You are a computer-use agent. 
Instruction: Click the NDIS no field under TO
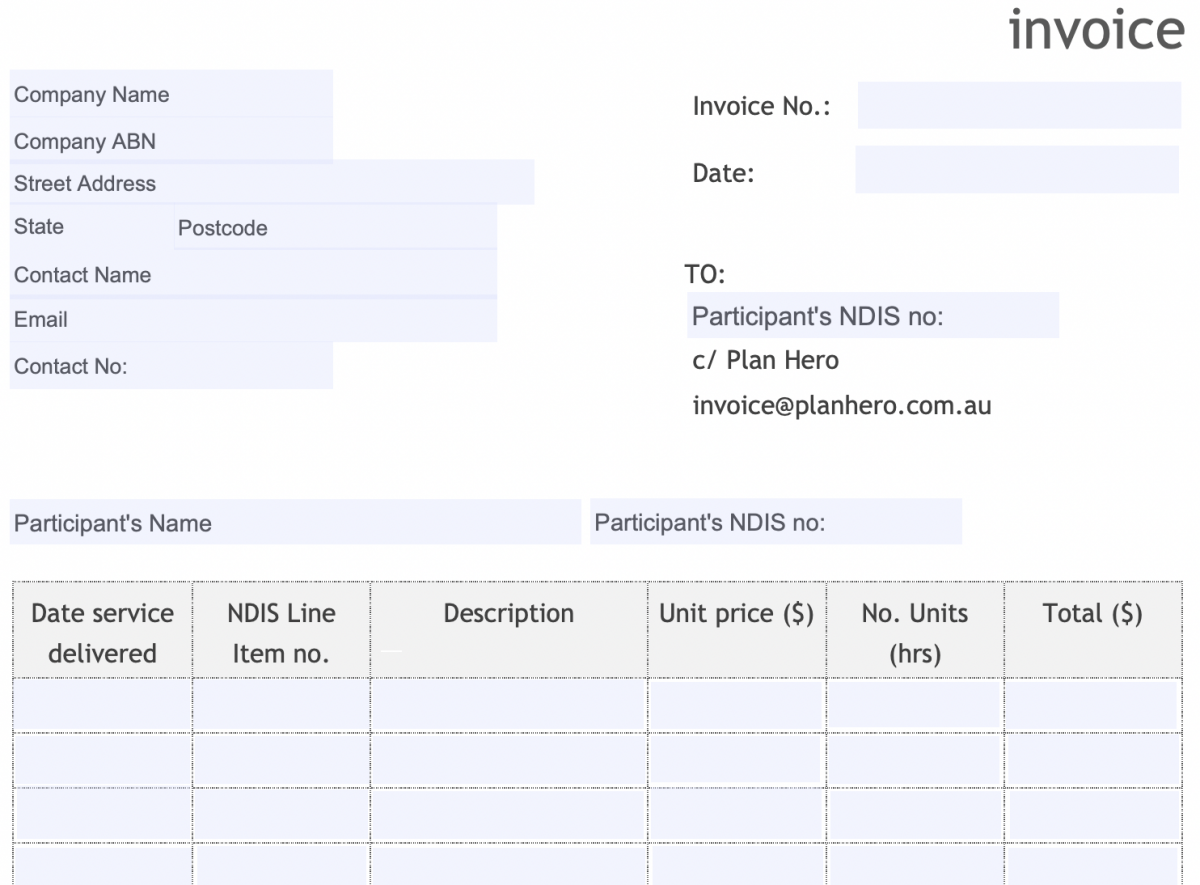872,316
